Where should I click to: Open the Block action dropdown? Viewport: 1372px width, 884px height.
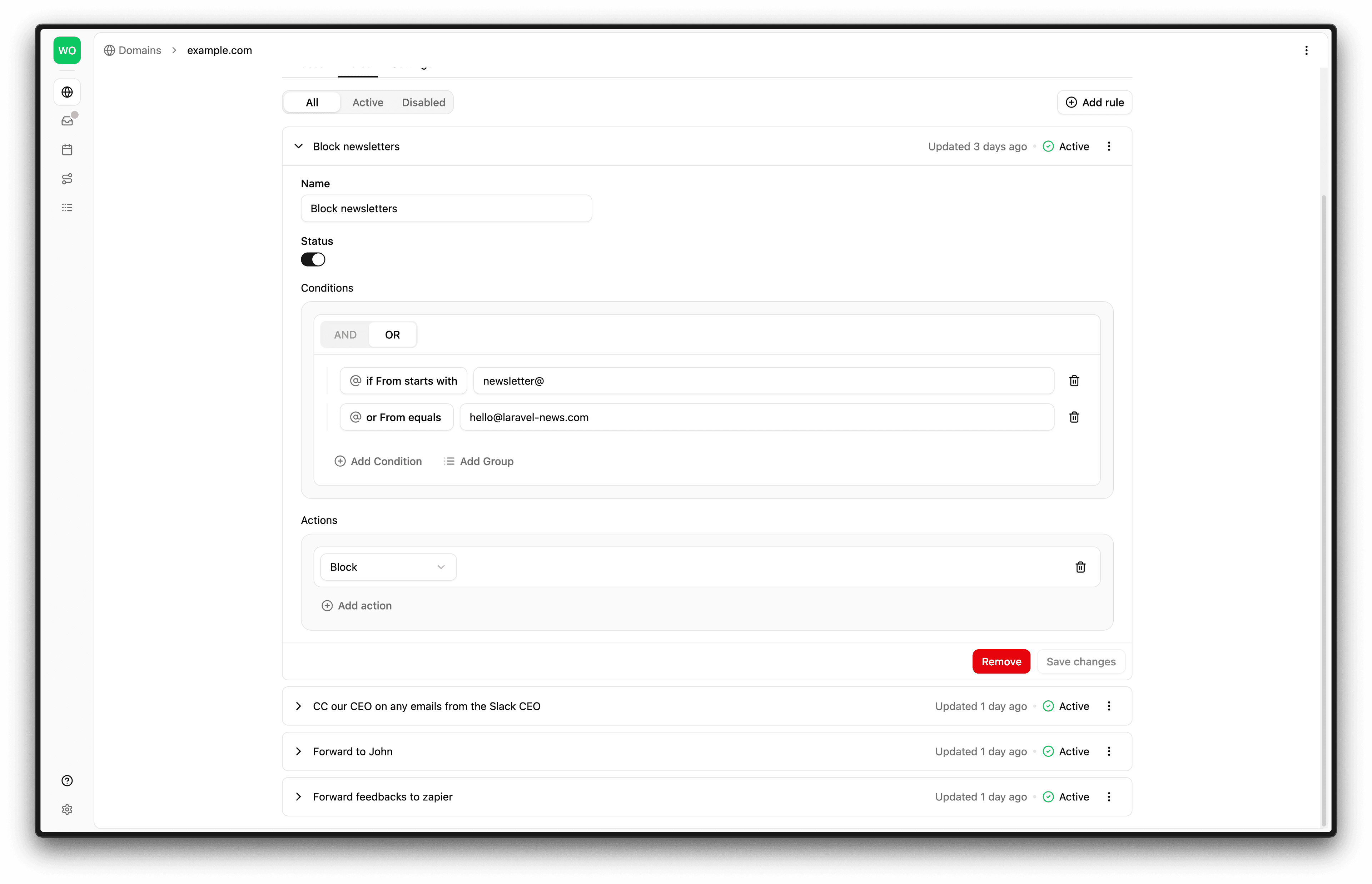tap(388, 567)
